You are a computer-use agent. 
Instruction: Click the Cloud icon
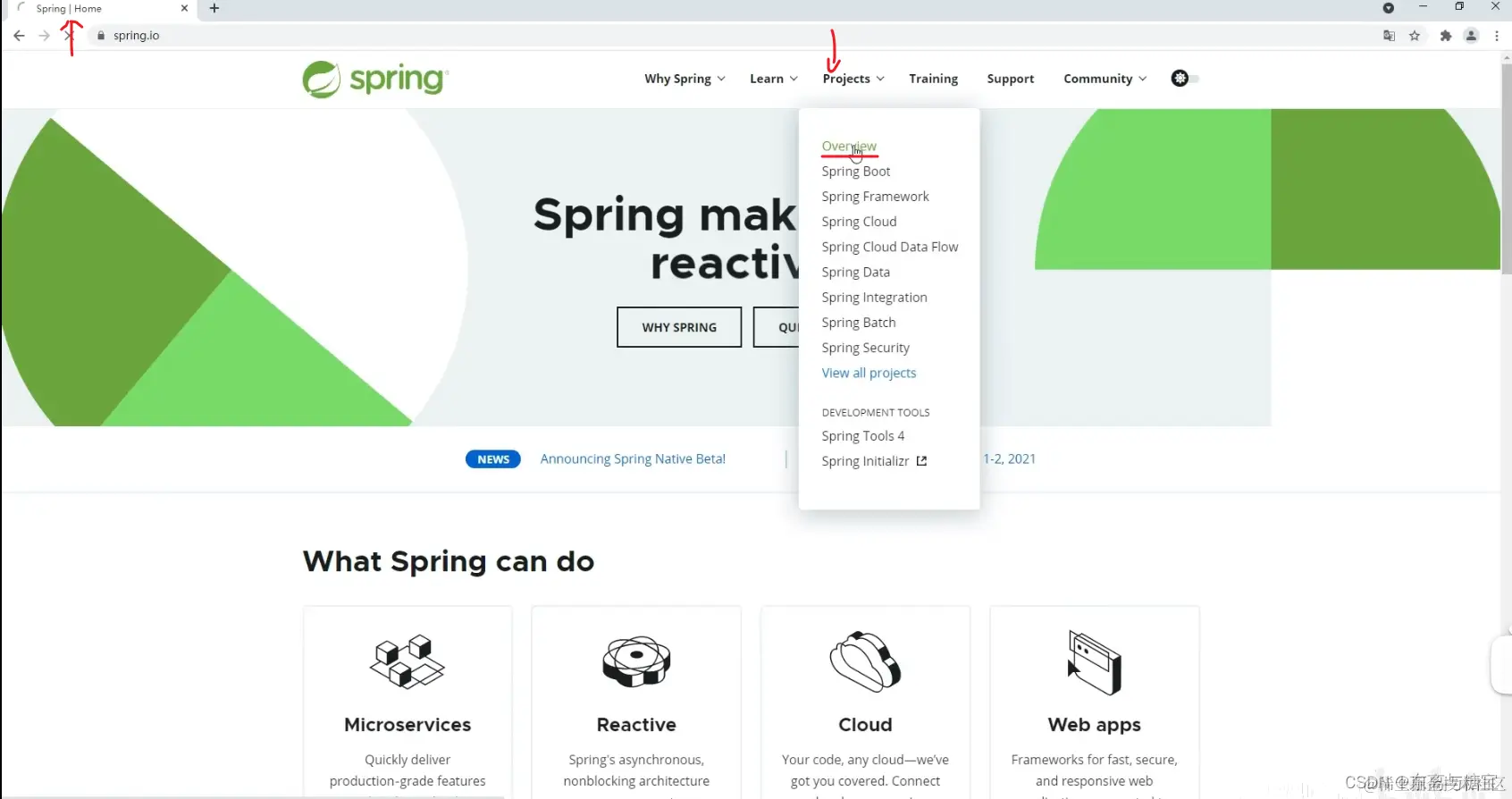tap(865, 661)
